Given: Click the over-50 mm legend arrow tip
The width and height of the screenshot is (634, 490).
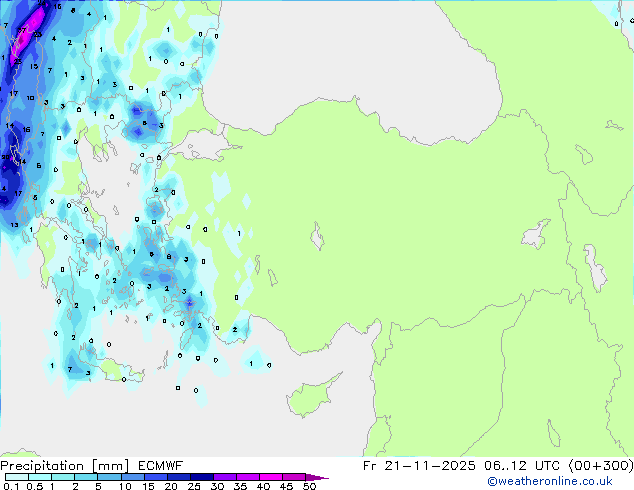Looking at the screenshot, I should (x=317, y=478).
